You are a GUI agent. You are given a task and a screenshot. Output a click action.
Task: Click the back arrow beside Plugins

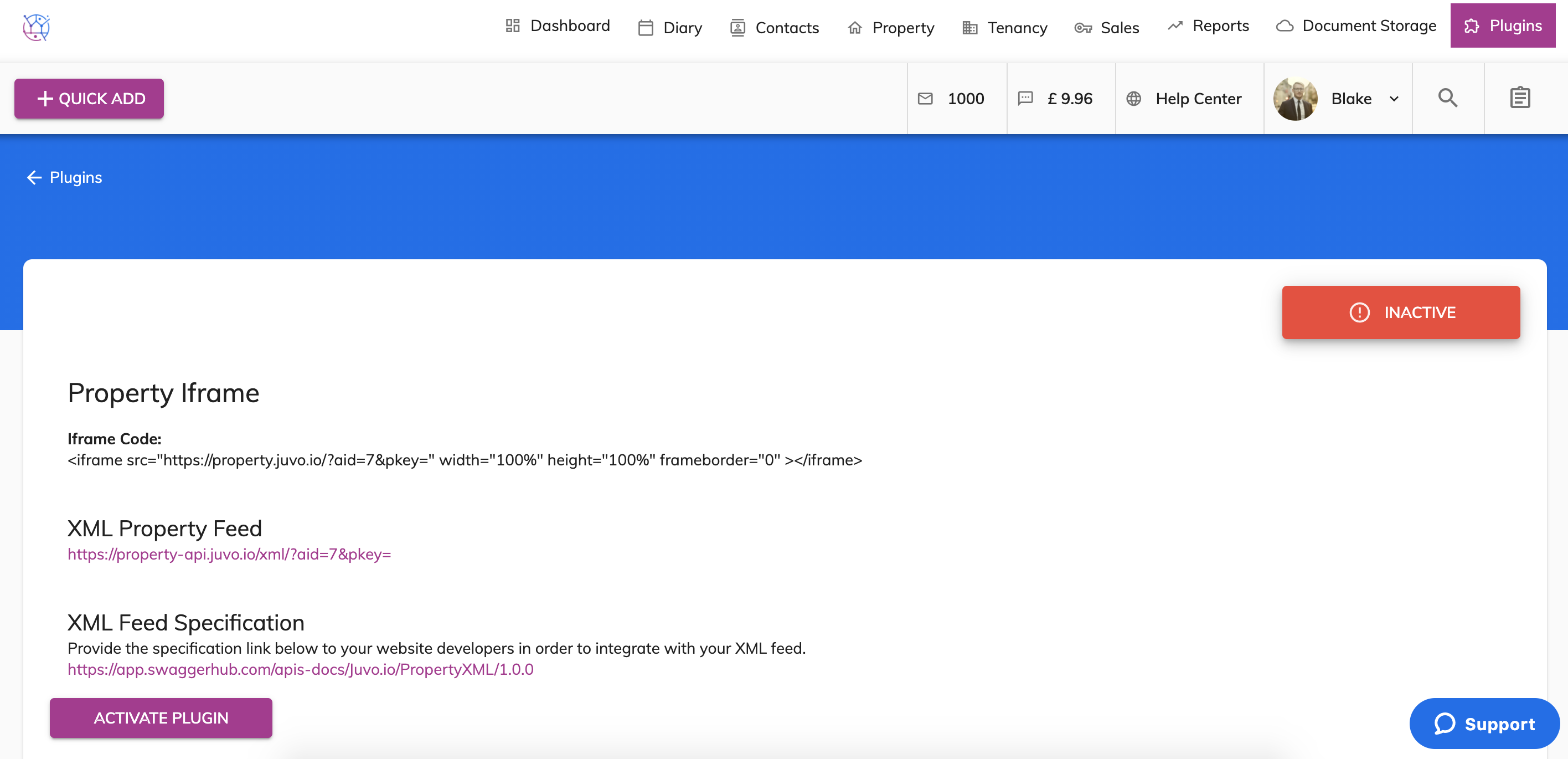click(34, 177)
